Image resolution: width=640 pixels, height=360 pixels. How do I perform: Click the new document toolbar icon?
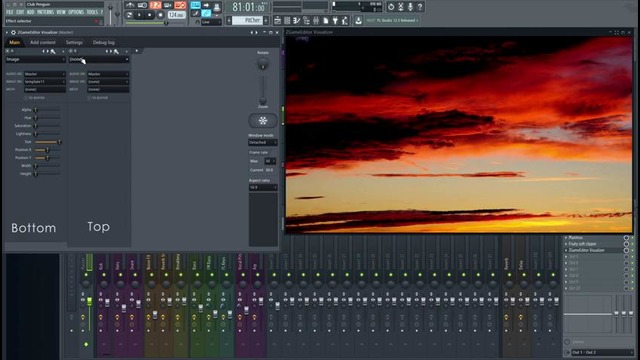coord(326,20)
